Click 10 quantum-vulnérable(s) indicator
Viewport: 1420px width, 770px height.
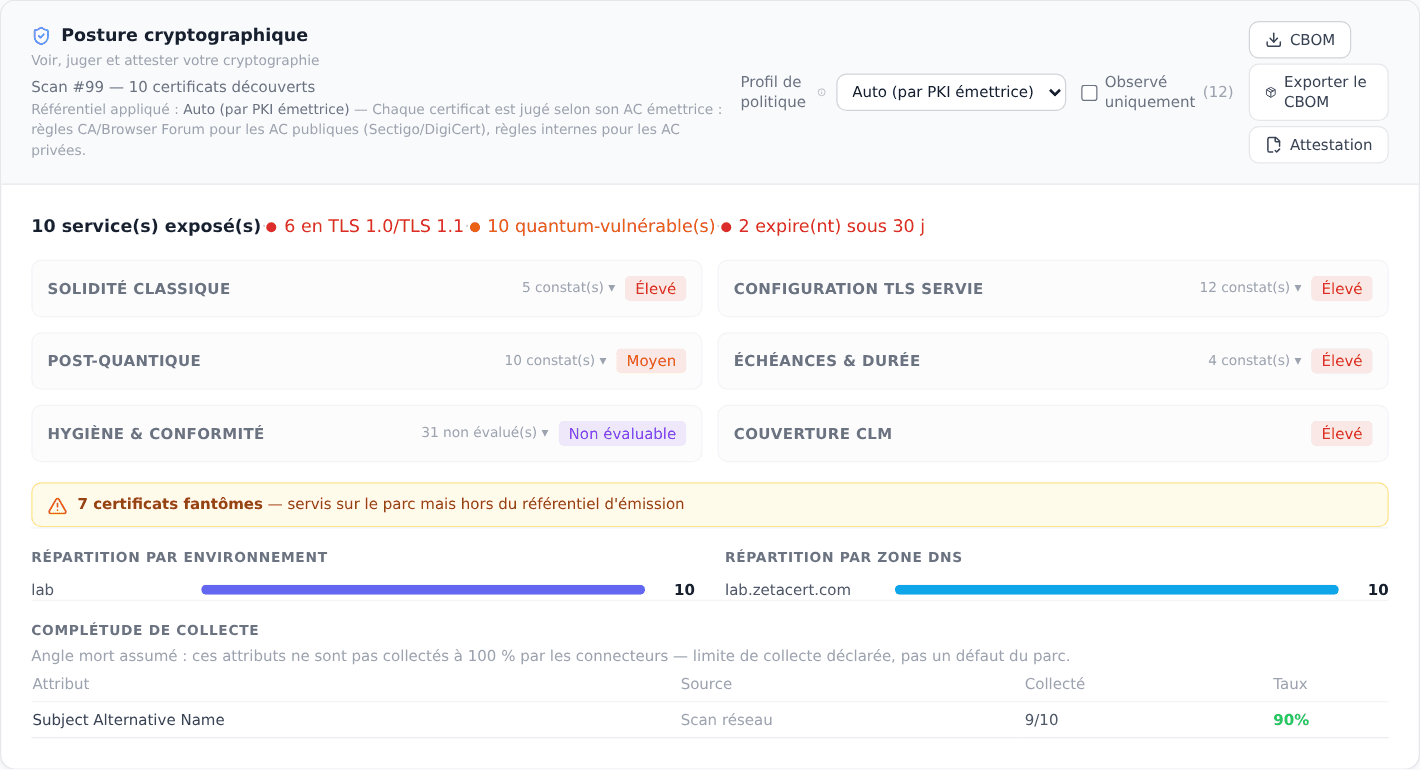601,227
